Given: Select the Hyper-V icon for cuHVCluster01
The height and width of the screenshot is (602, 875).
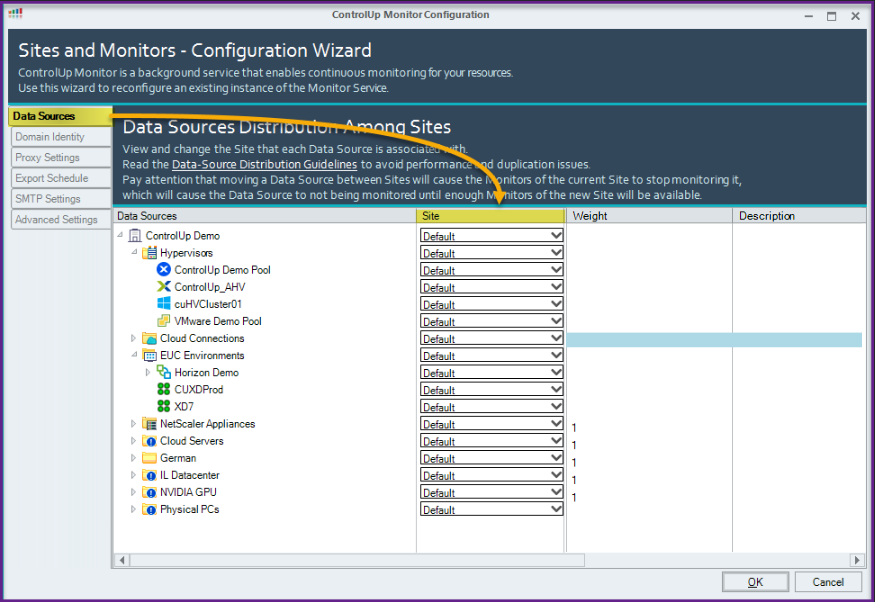Looking at the screenshot, I should click(161, 304).
